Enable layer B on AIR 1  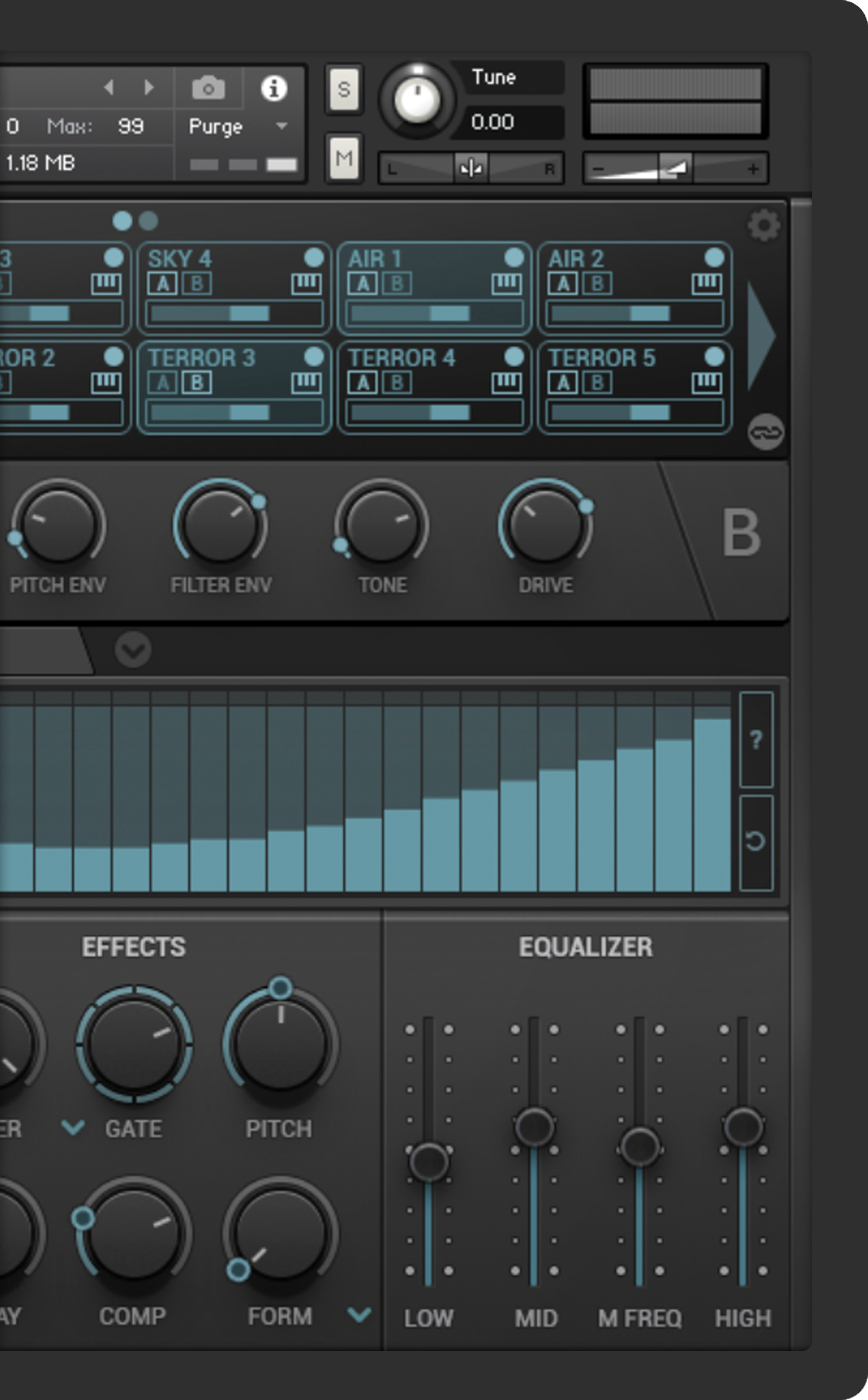coord(397,284)
